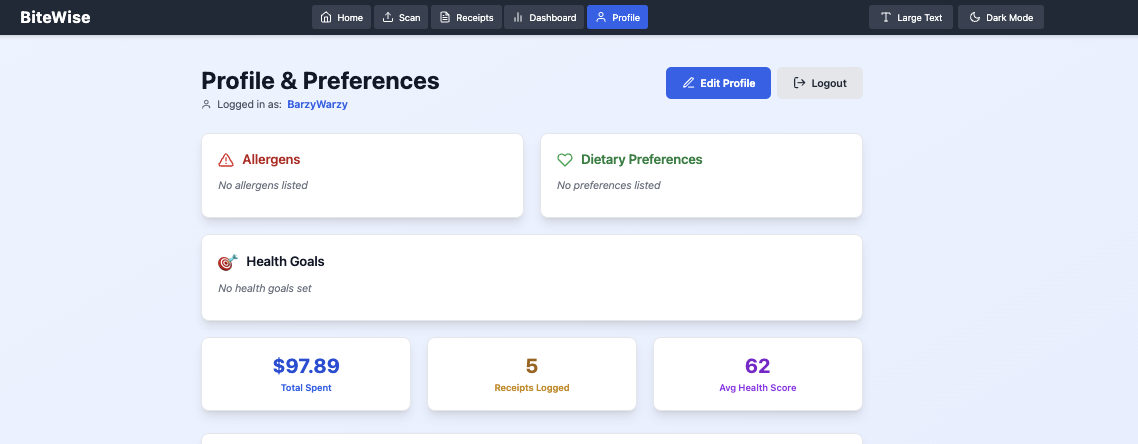This screenshot has width=1138, height=444.
Task: Click the heart icon by Dietary Preferences
Action: click(x=565, y=160)
